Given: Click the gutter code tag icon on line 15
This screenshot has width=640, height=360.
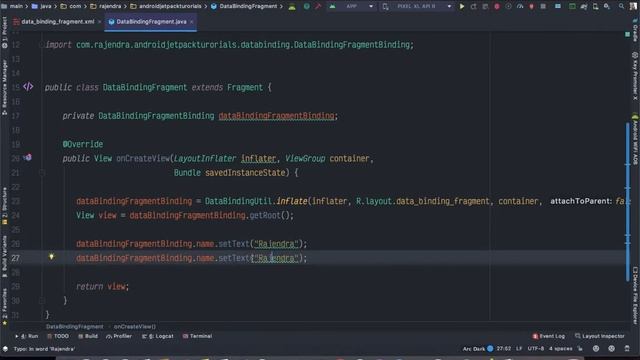Looking at the screenshot, I should coord(28,87).
